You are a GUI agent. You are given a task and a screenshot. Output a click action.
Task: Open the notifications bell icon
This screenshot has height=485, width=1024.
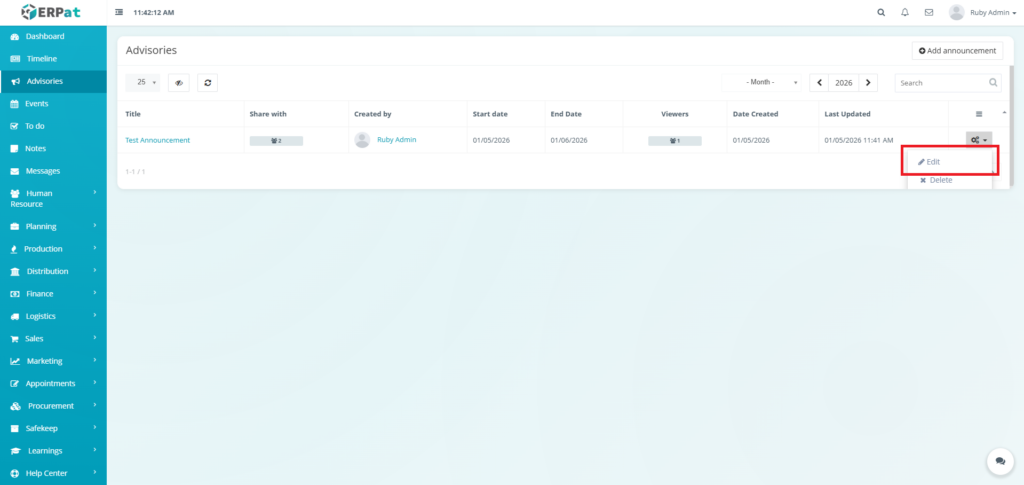click(x=905, y=13)
